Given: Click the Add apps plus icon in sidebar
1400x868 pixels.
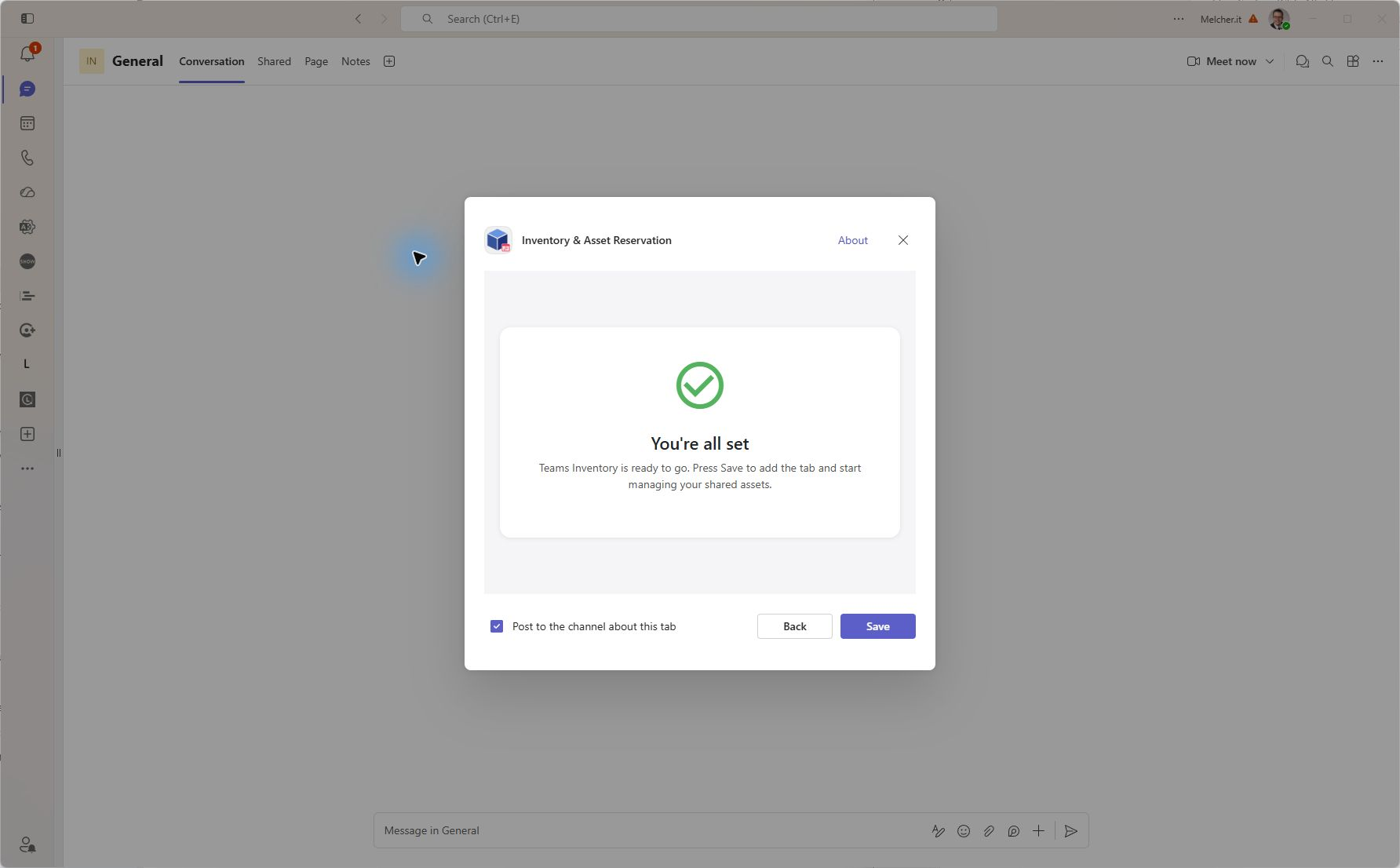Looking at the screenshot, I should click(x=27, y=434).
